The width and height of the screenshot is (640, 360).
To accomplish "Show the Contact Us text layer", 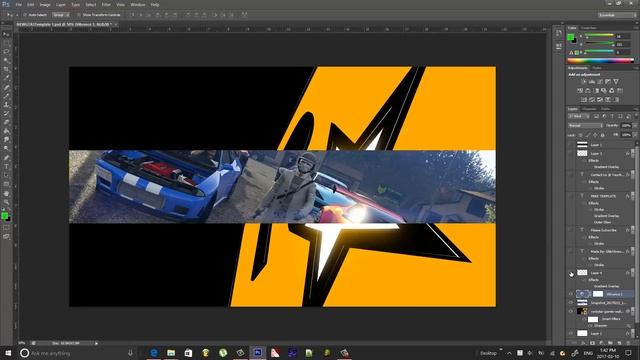I will [x=571, y=175].
